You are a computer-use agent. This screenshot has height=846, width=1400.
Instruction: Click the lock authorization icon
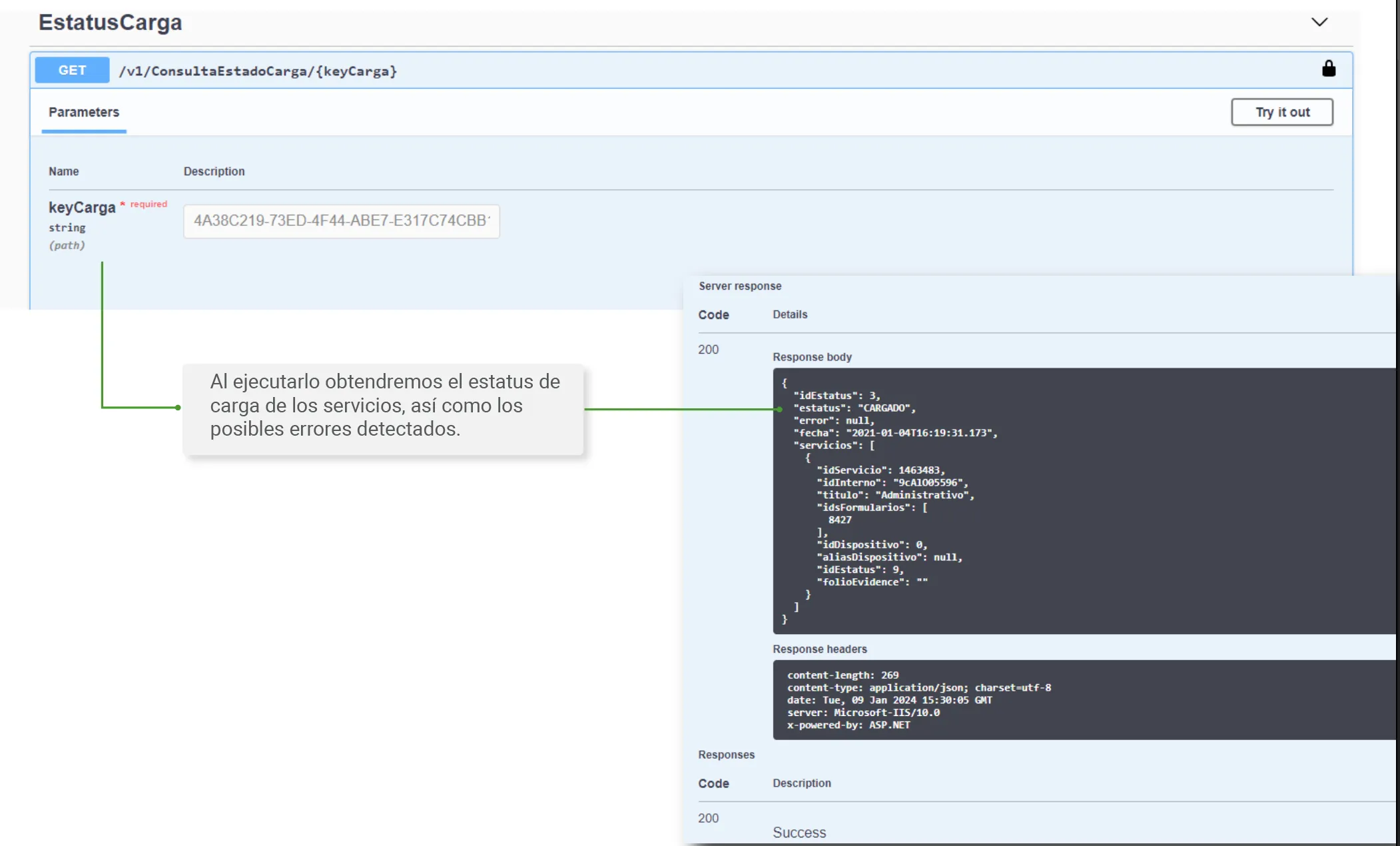coord(1328,69)
